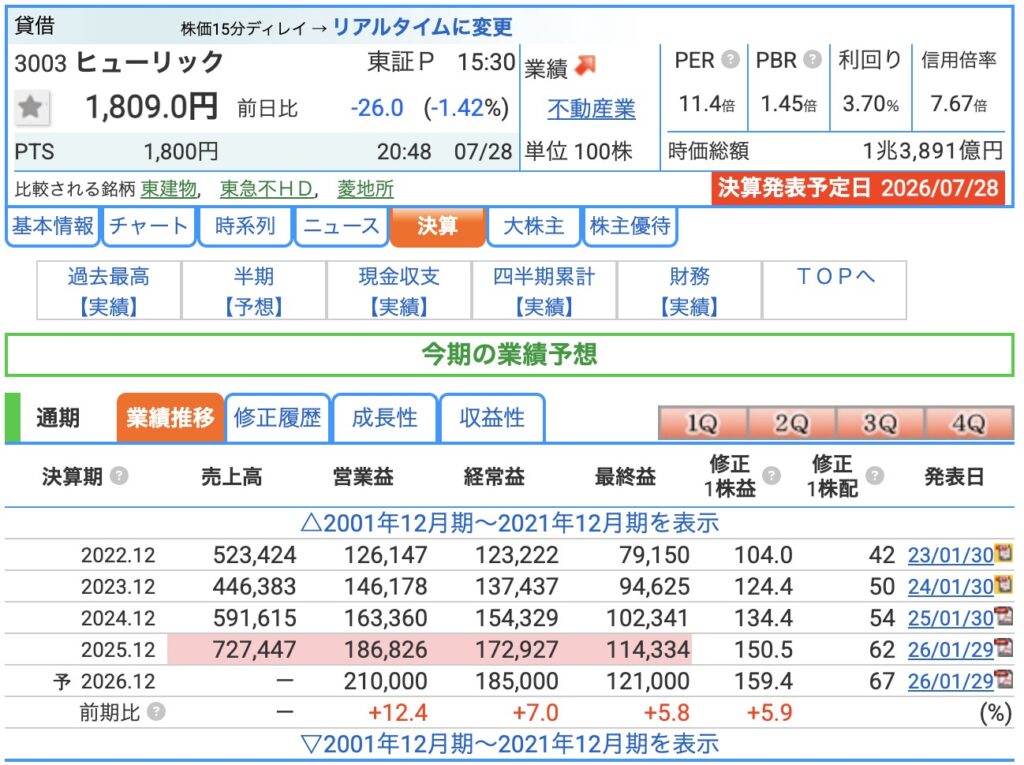Expand upper 2001年12月期〜2021年12月期を表示 row
1024x765 pixels.
[x=509, y=523]
